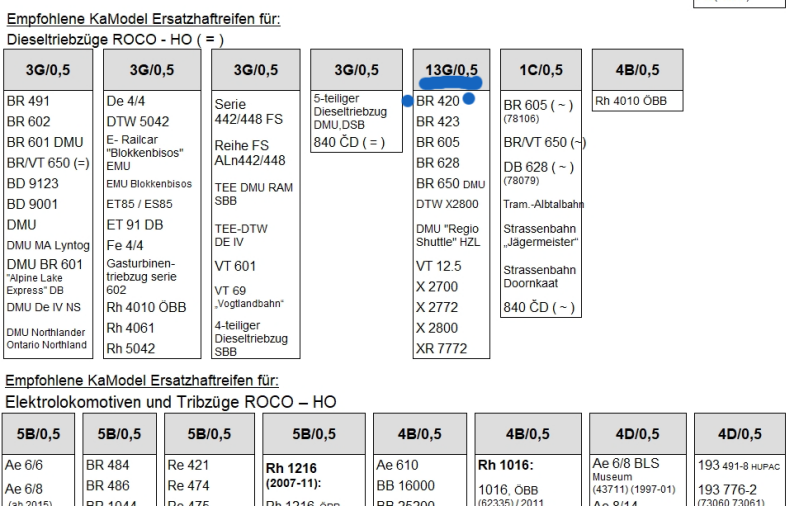Select the ET 91 DB entry

(135, 225)
